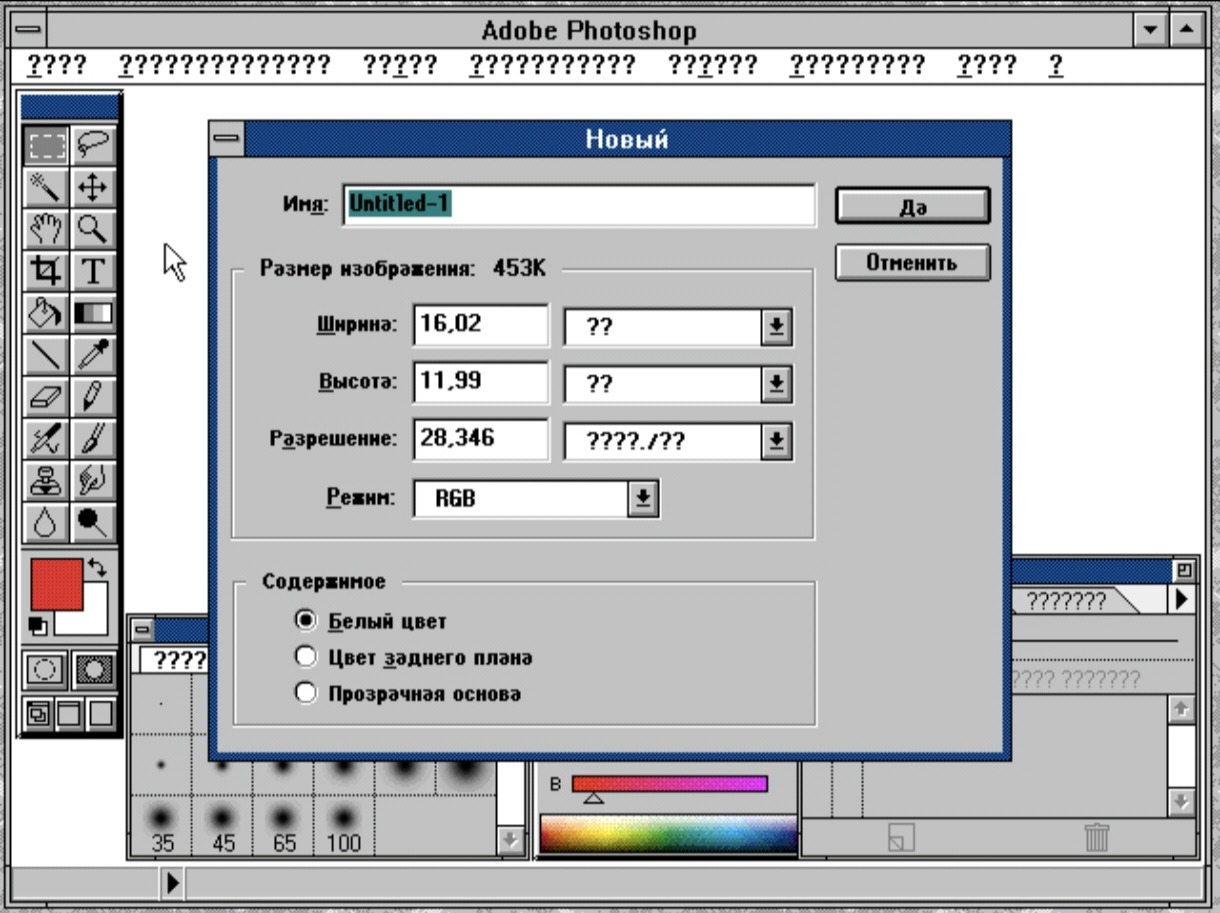Click the Brushes palette tab
This screenshot has width=1220, height=913.
point(174,661)
